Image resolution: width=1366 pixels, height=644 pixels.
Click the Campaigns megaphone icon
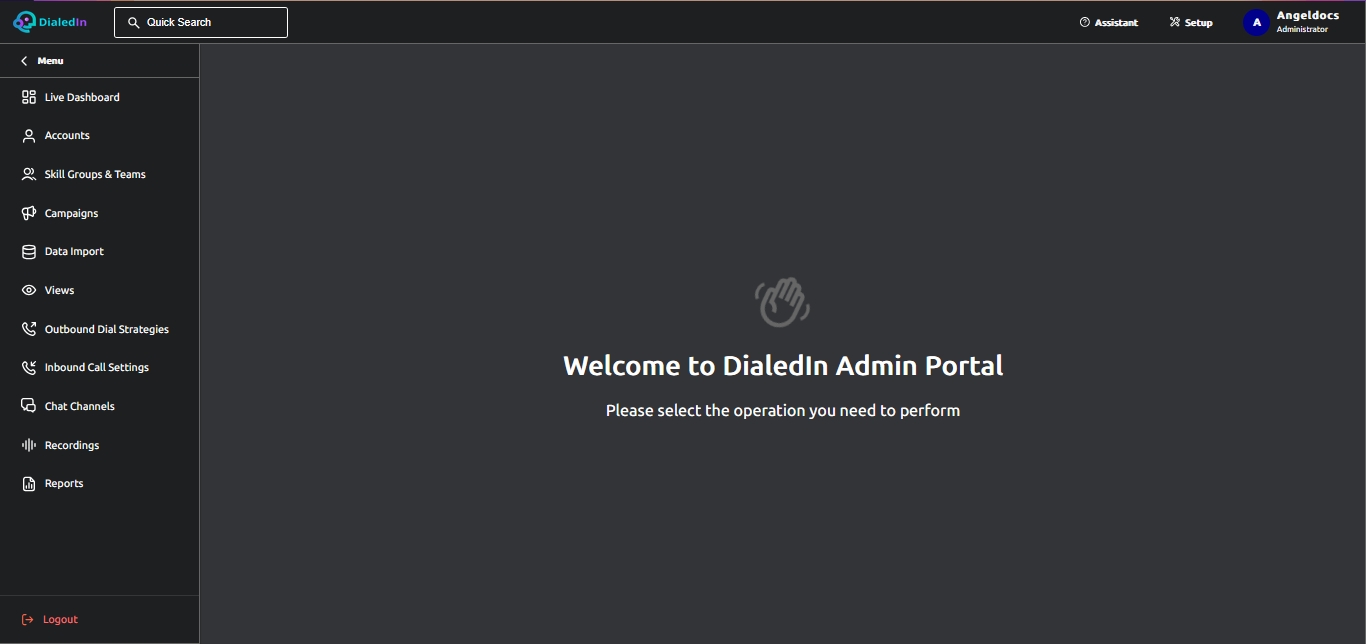[x=29, y=213]
